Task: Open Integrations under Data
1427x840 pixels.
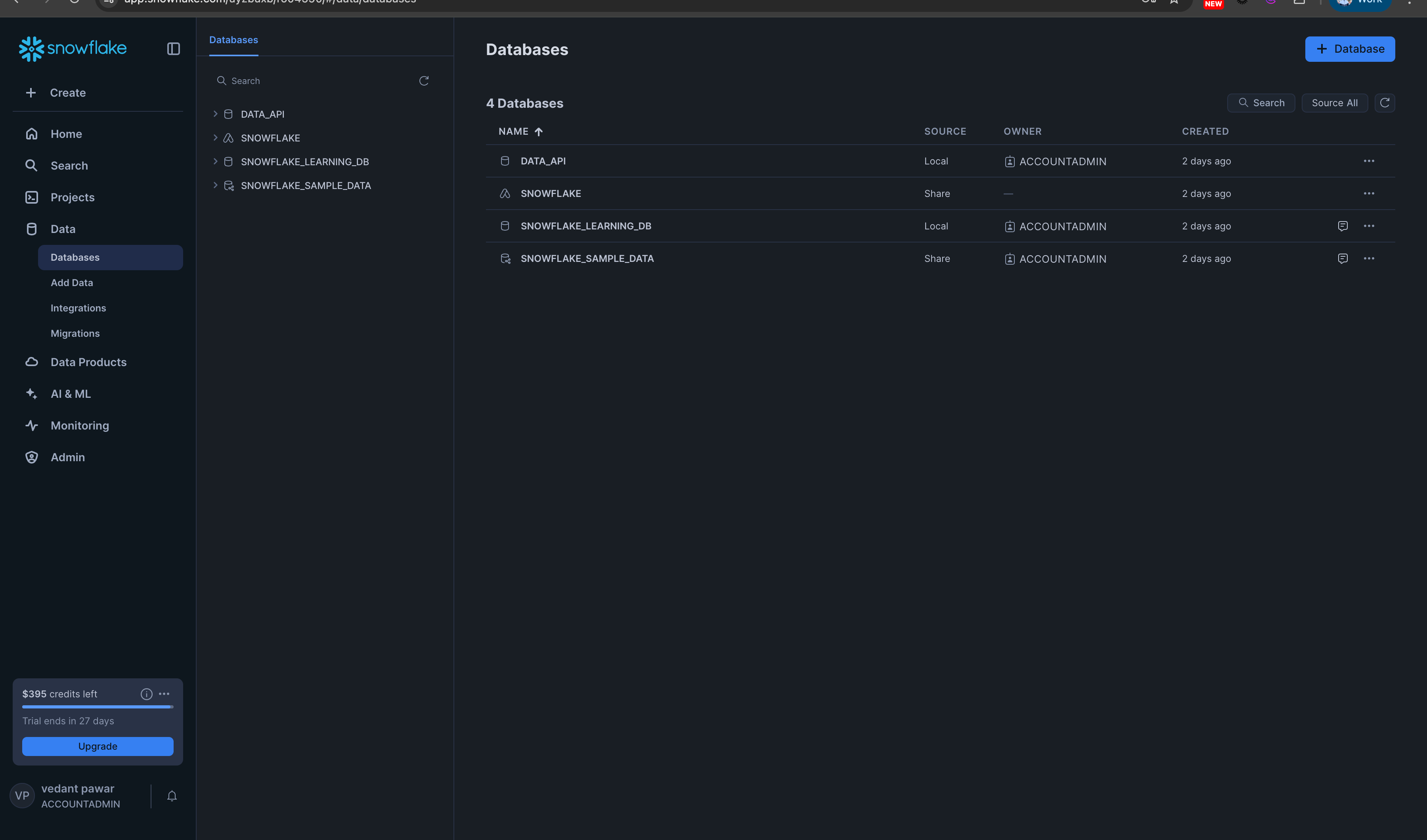Action: tap(78, 308)
